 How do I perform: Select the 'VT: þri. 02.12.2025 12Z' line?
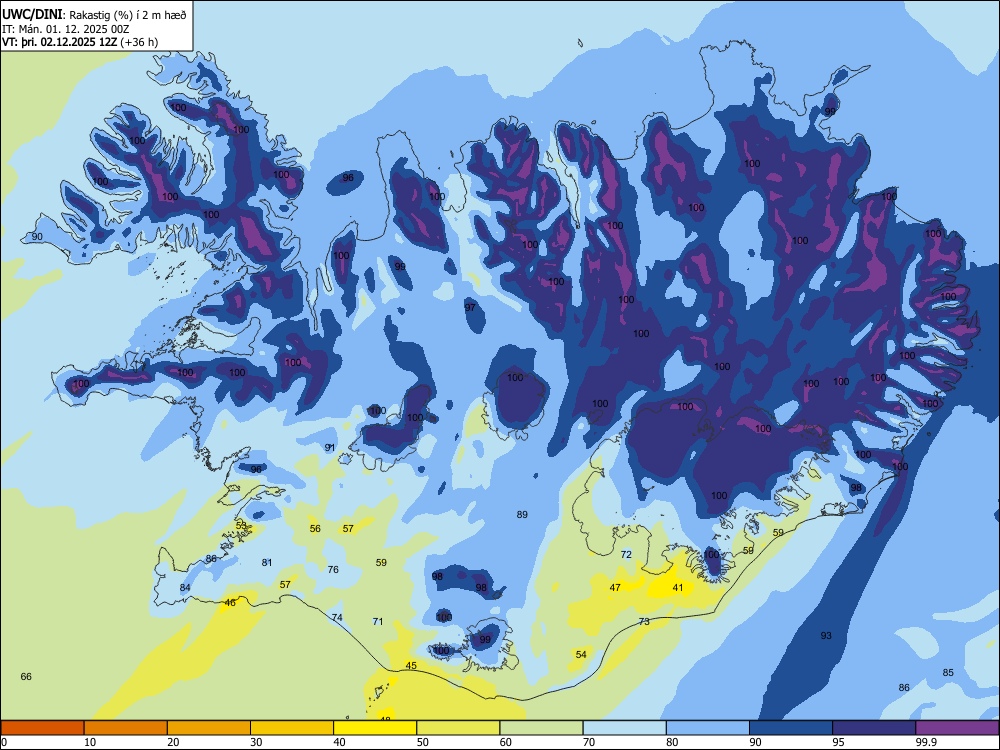click(x=59, y=42)
